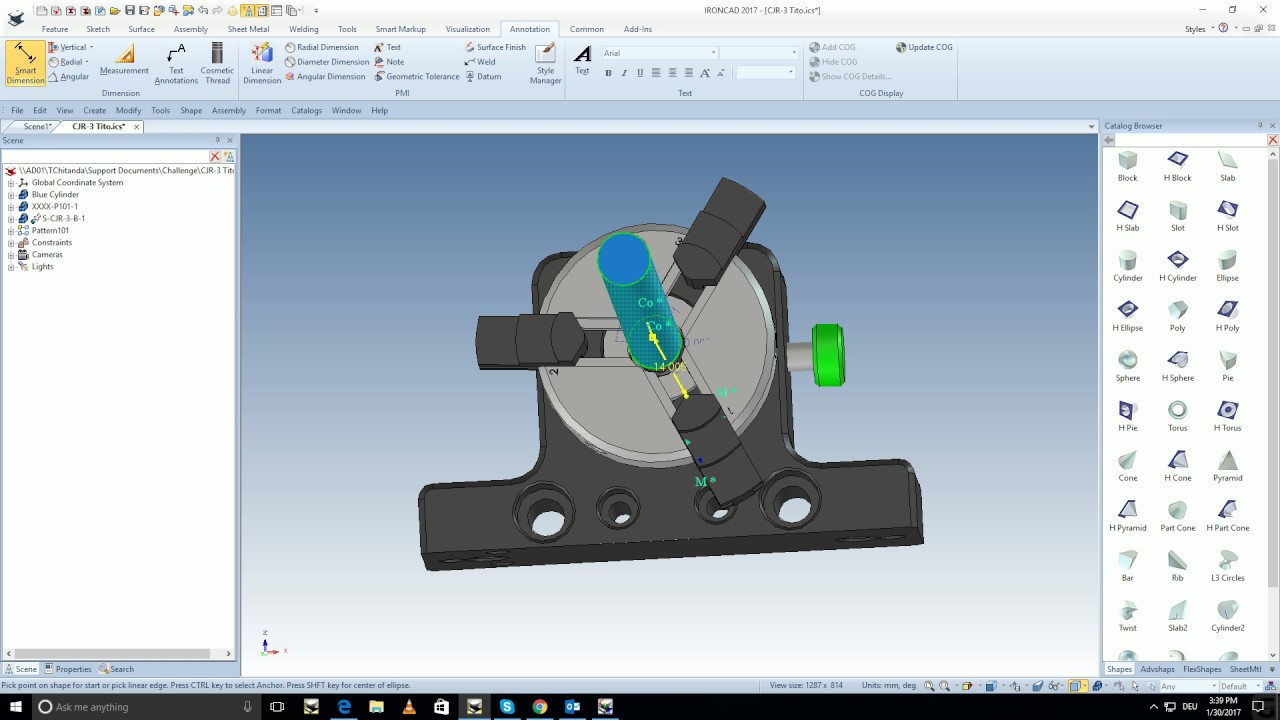Open the Windows Start menu
Screen dimensions: 1280x720
click(x=15, y=707)
